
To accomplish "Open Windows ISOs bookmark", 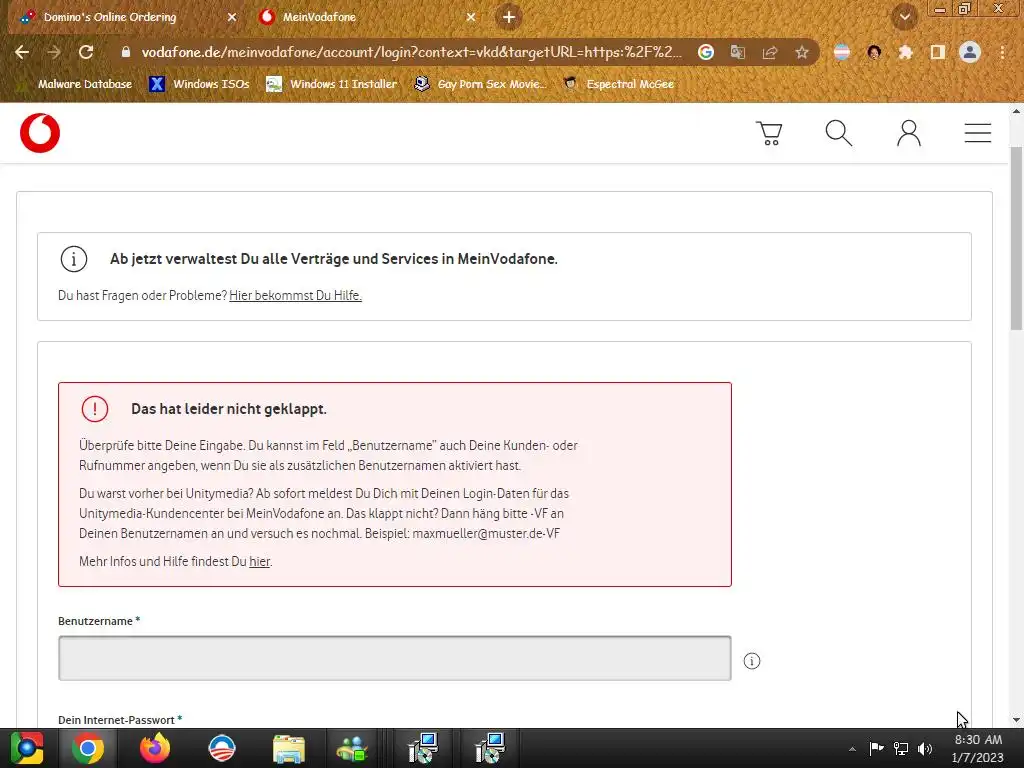I will pyautogui.click(x=200, y=84).
